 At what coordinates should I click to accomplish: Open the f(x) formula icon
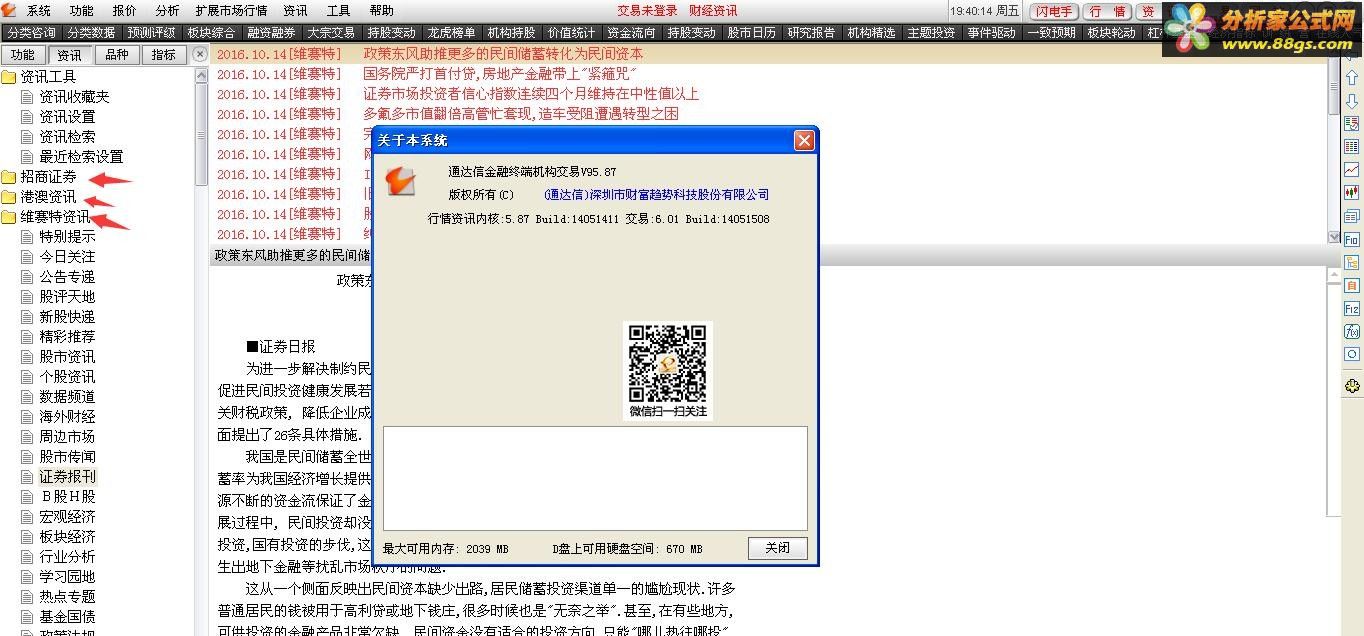1352,332
